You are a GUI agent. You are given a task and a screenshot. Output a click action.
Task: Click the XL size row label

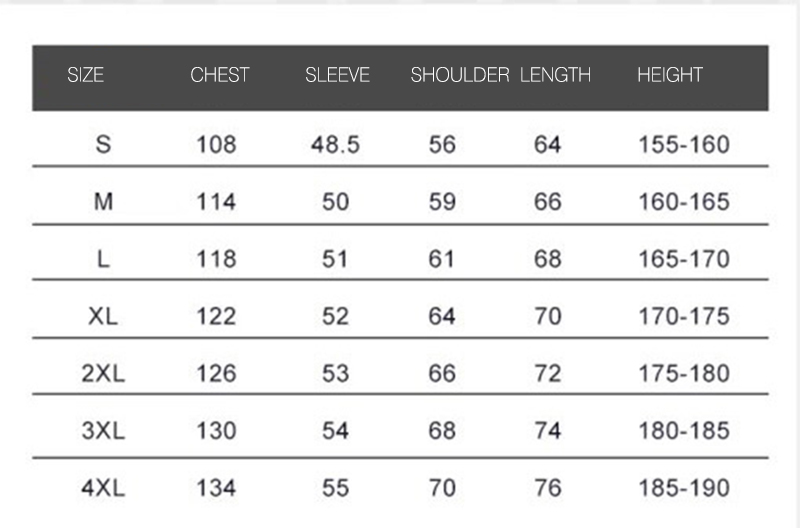click(x=103, y=316)
